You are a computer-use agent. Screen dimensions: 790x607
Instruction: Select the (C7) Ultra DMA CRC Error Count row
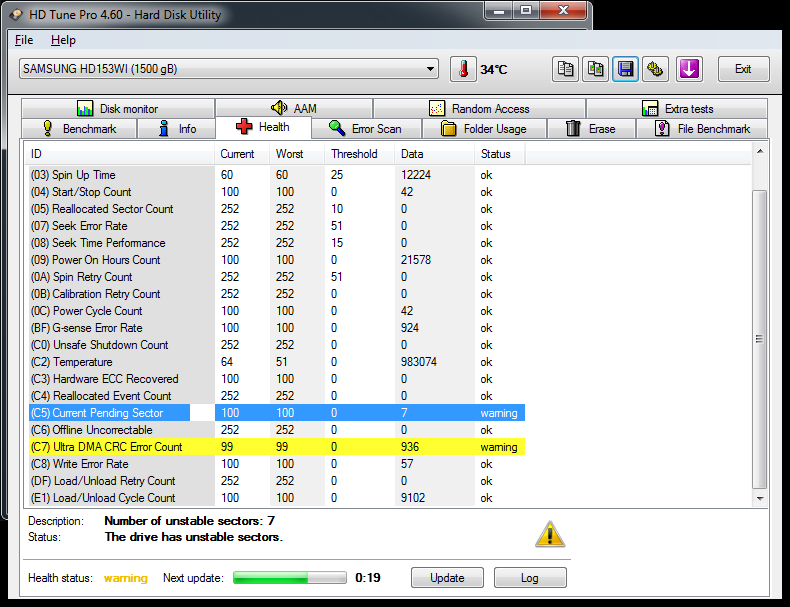point(277,447)
